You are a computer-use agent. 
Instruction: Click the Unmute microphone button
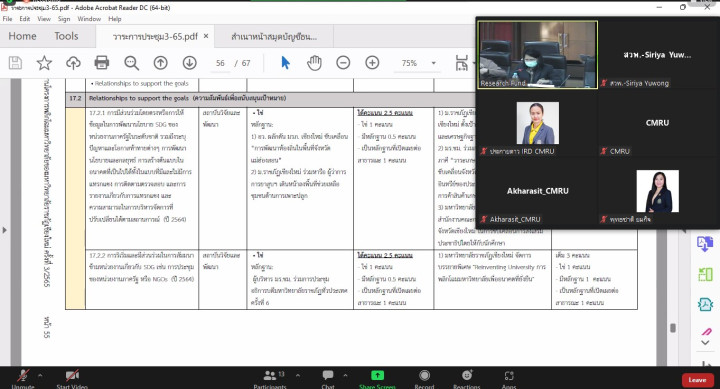[x=22, y=379]
